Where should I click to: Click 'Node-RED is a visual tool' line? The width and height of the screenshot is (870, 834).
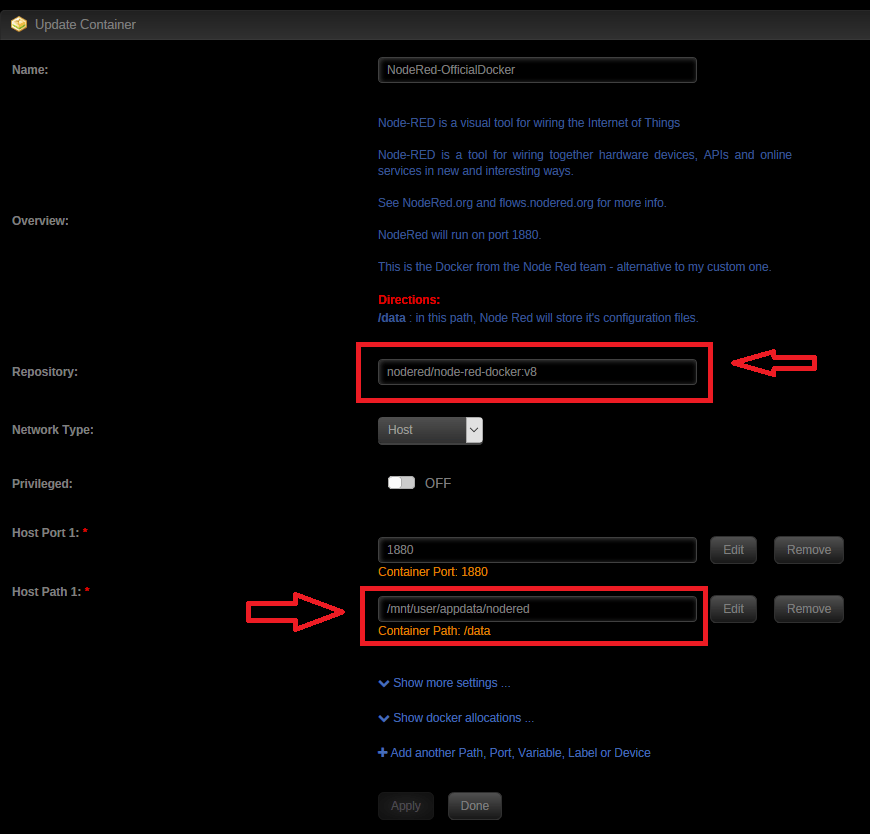pyautogui.click(x=529, y=123)
